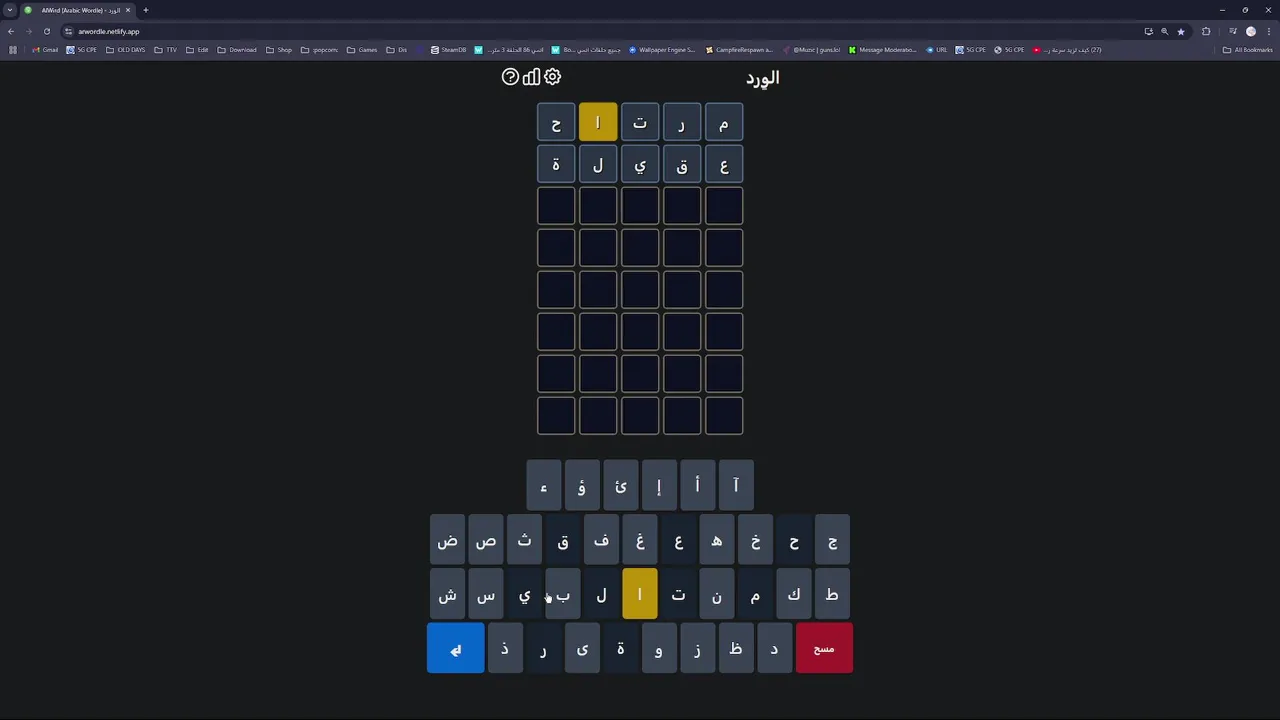Tap the ه key on keyboard
Image resolution: width=1280 pixels, height=720 pixels.
click(x=717, y=540)
